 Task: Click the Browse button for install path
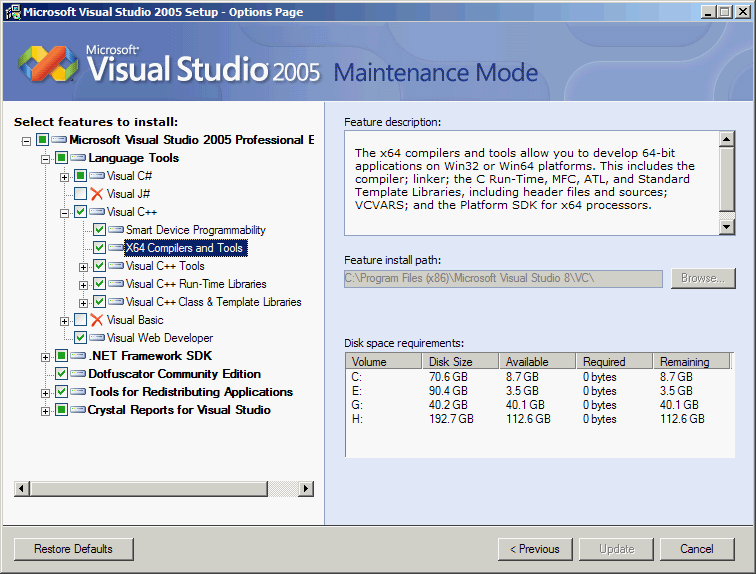click(x=703, y=278)
